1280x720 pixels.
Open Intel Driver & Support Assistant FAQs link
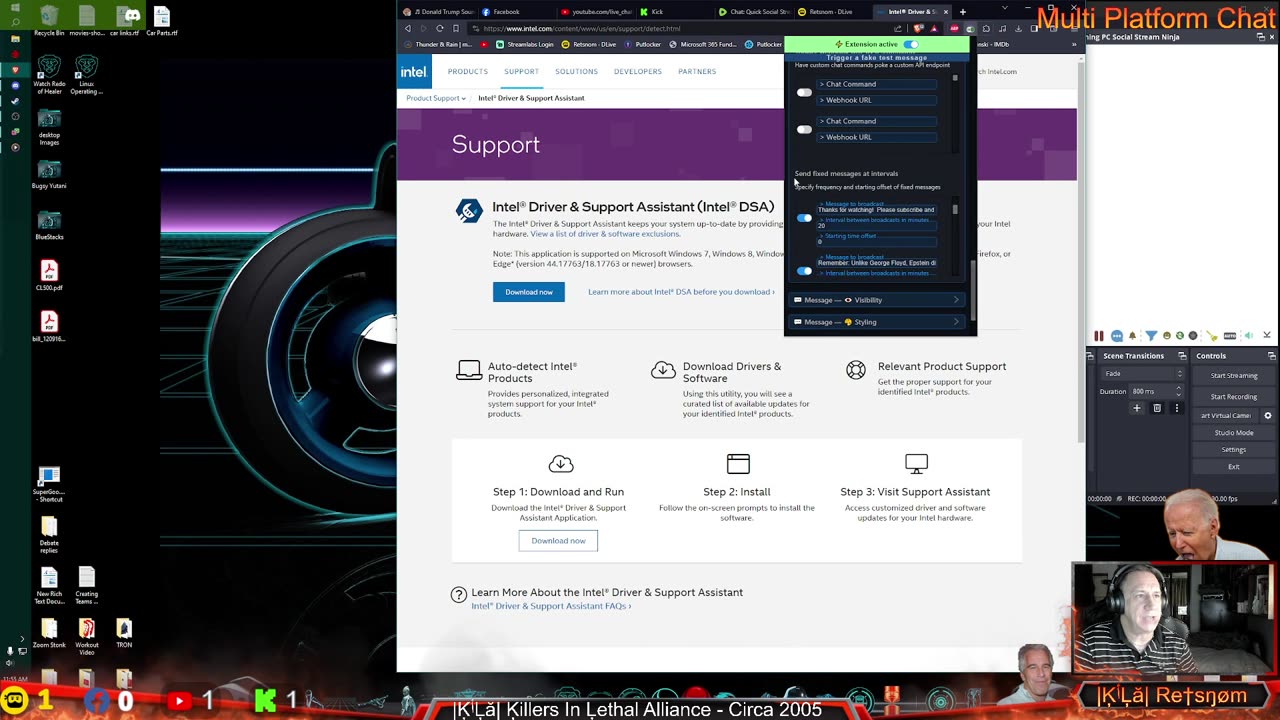[x=551, y=606]
